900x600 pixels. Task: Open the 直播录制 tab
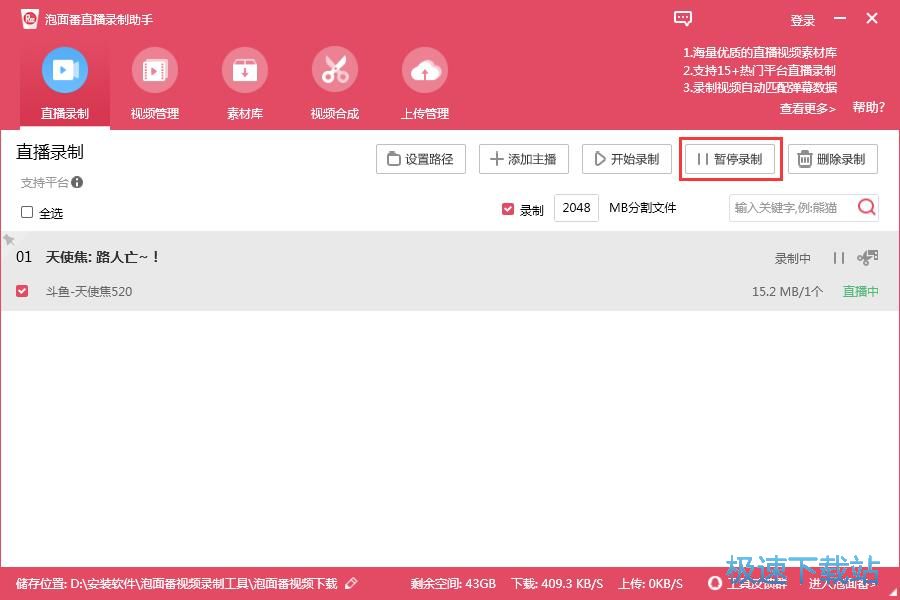coord(65,84)
